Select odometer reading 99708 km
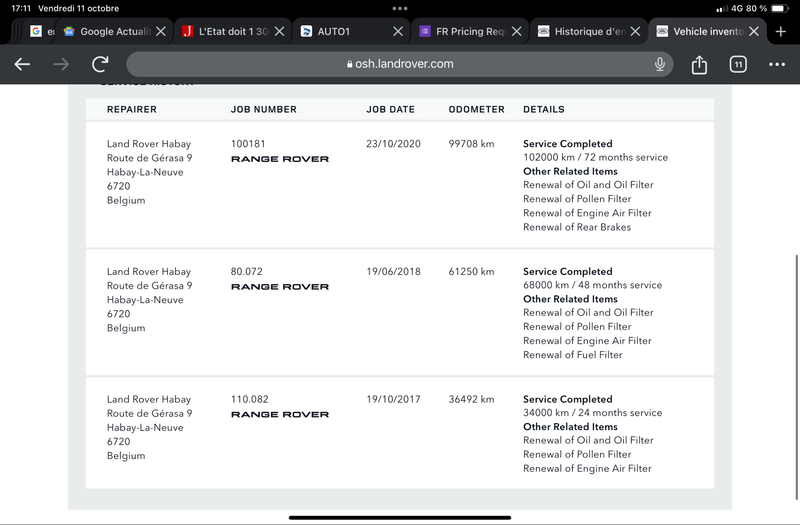Viewport: 800px width, 525px height. pos(471,144)
